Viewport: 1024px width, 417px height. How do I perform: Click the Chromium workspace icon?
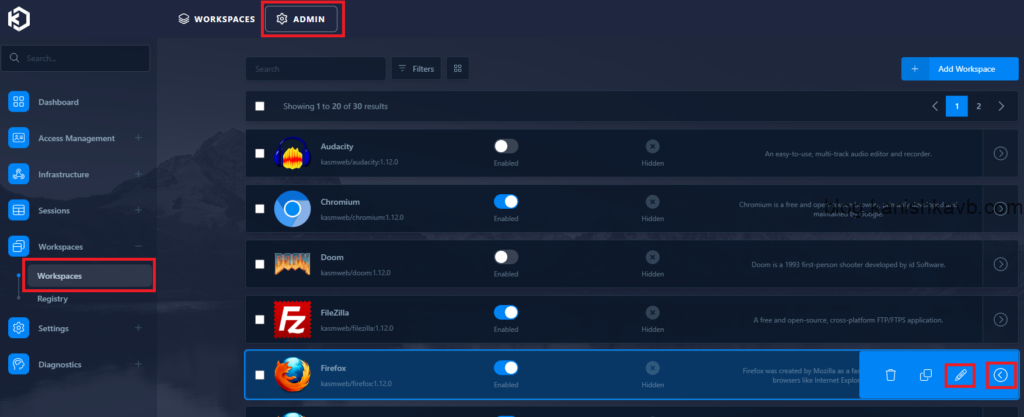coord(292,209)
